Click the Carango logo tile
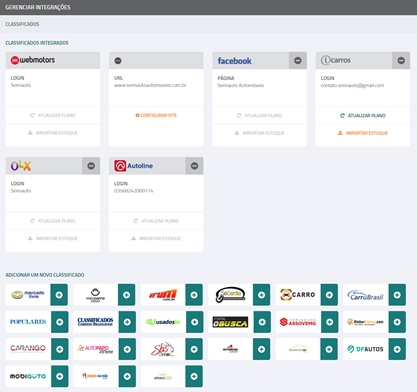The width and height of the screenshot is (417, 392). [x=28, y=349]
